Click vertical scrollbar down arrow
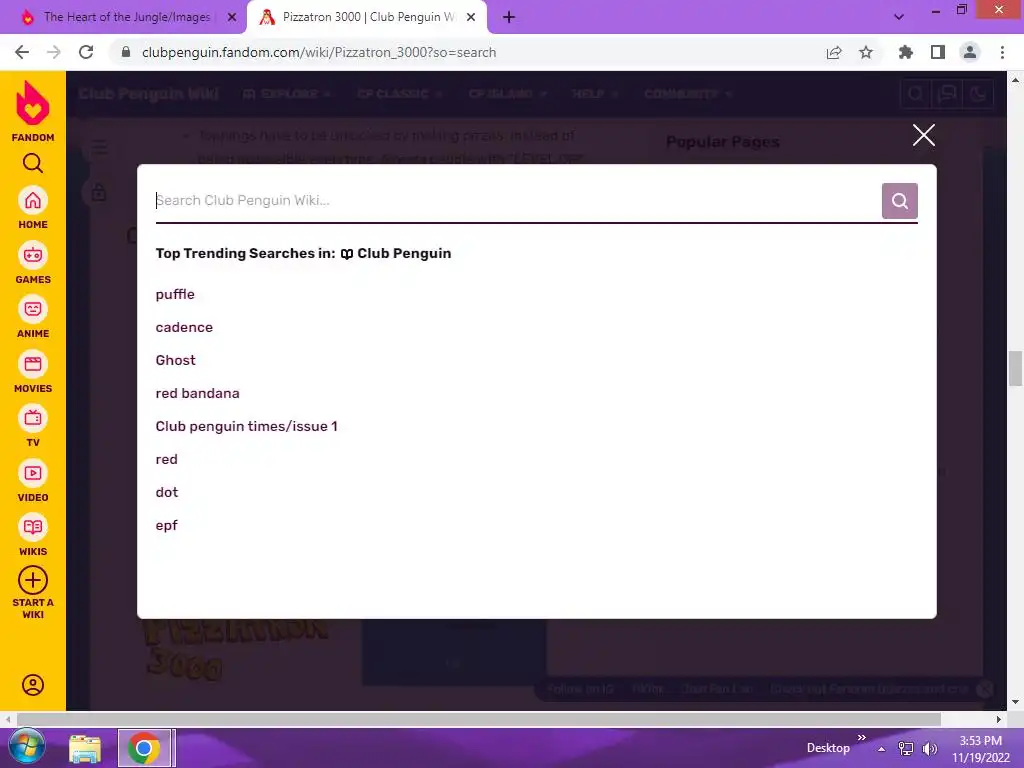Viewport: 1024px width, 768px height. [1015, 702]
